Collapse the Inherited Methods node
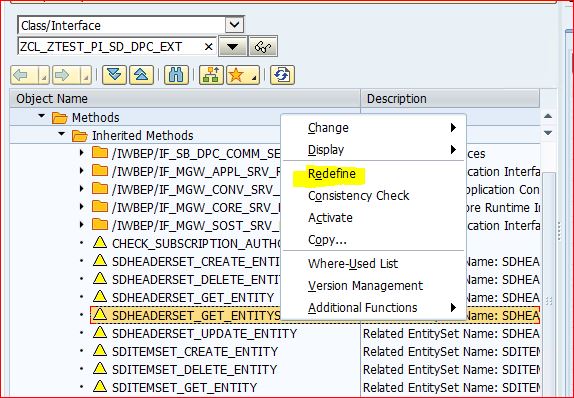The height and width of the screenshot is (398, 574). (x=61, y=134)
